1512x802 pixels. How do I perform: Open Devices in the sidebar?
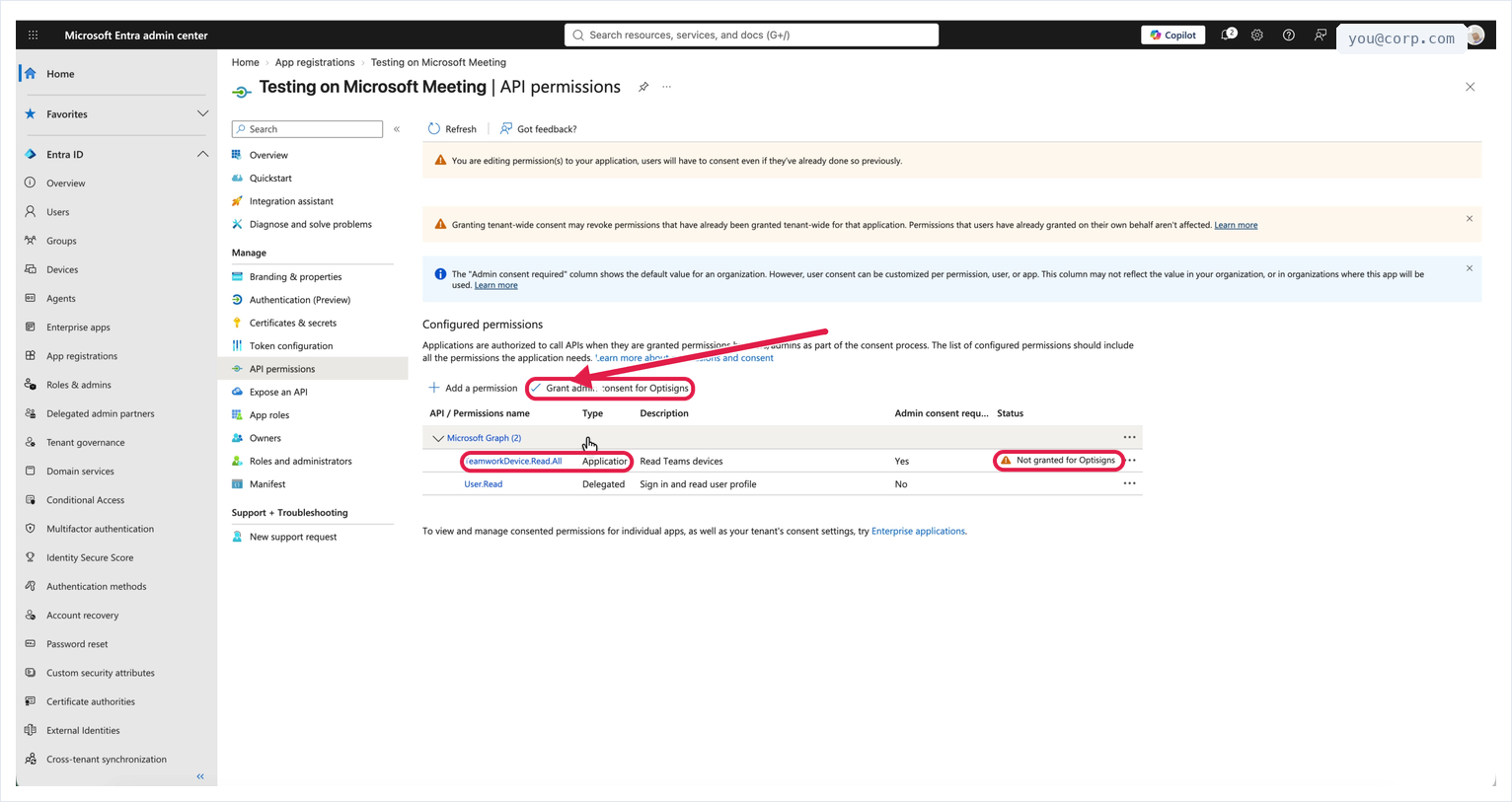tap(62, 269)
